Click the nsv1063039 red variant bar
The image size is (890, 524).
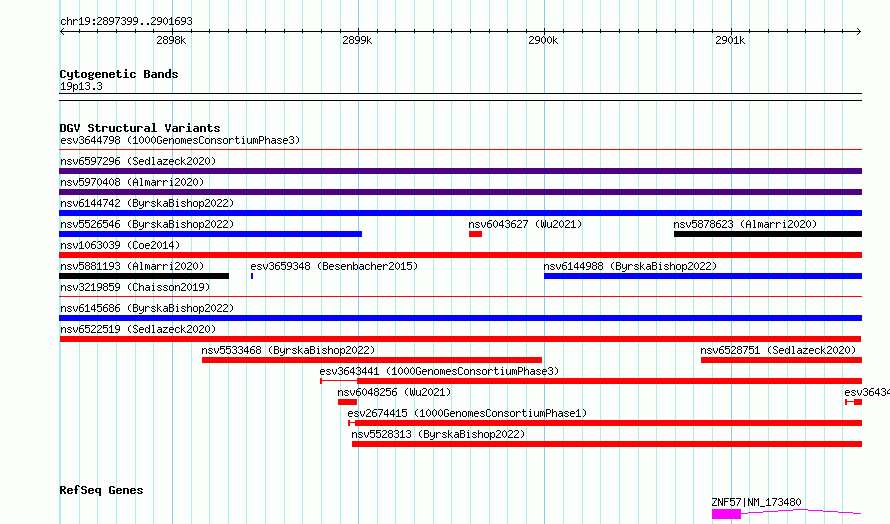tap(460, 255)
